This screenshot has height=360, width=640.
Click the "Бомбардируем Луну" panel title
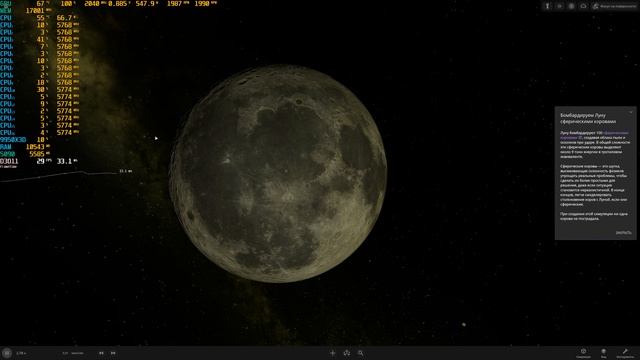pyautogui.click(x=588, y=118)
